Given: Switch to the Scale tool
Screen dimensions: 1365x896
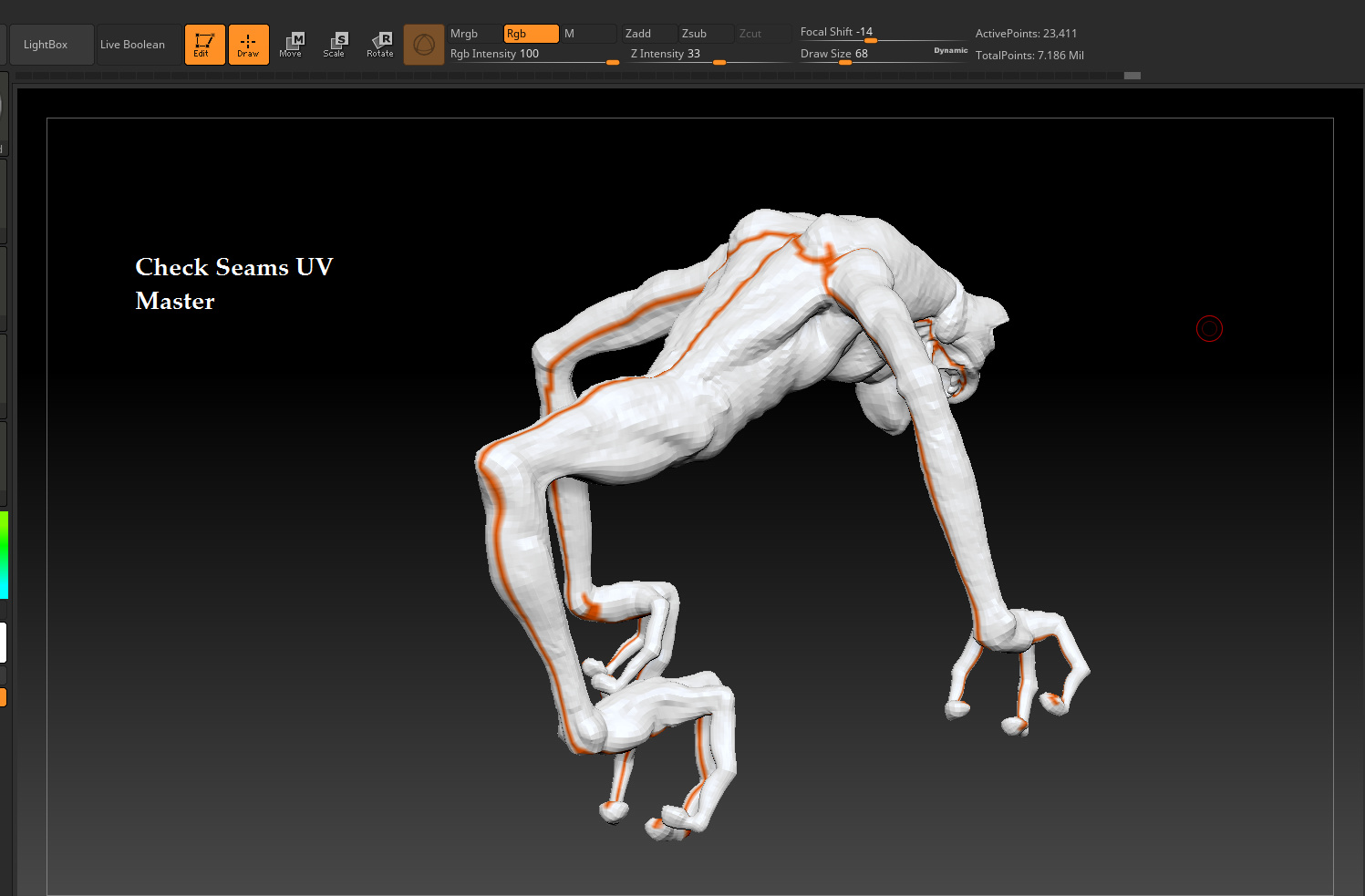Looking at the screenshot, I should point(336,45).
